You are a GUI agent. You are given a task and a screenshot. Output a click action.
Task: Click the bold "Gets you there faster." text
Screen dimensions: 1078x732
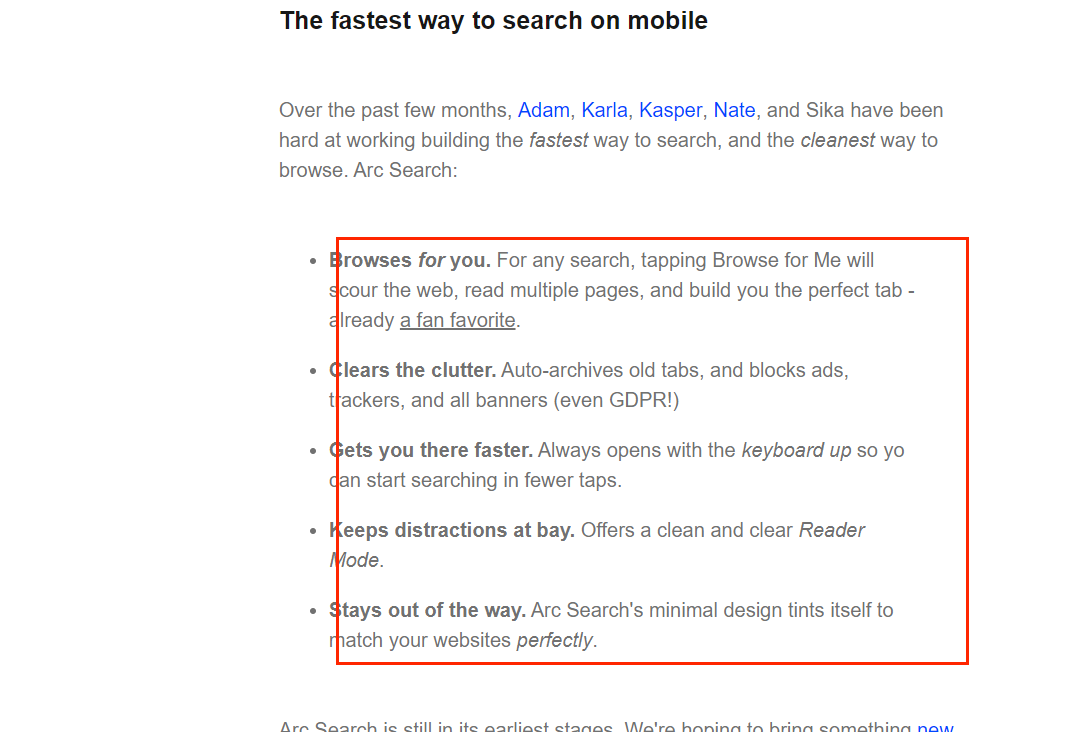pyautogui.click(x=431, y=450)
